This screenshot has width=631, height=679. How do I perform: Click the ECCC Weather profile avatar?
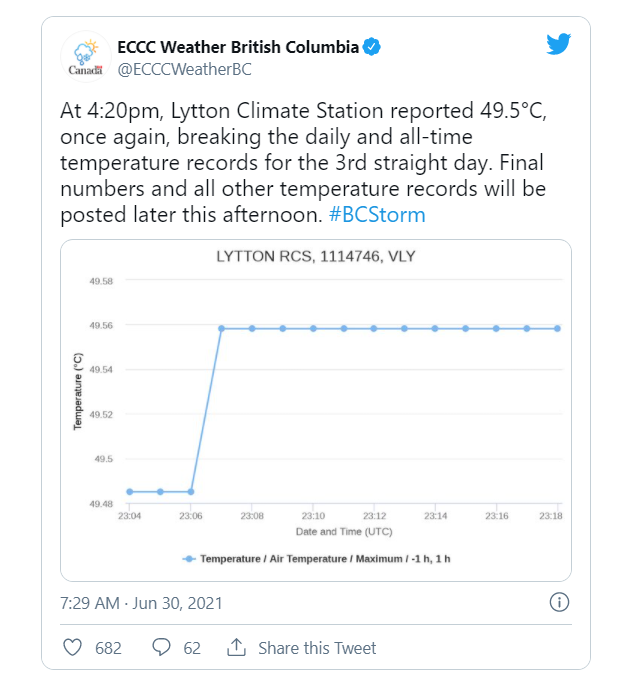pos(86,56)
